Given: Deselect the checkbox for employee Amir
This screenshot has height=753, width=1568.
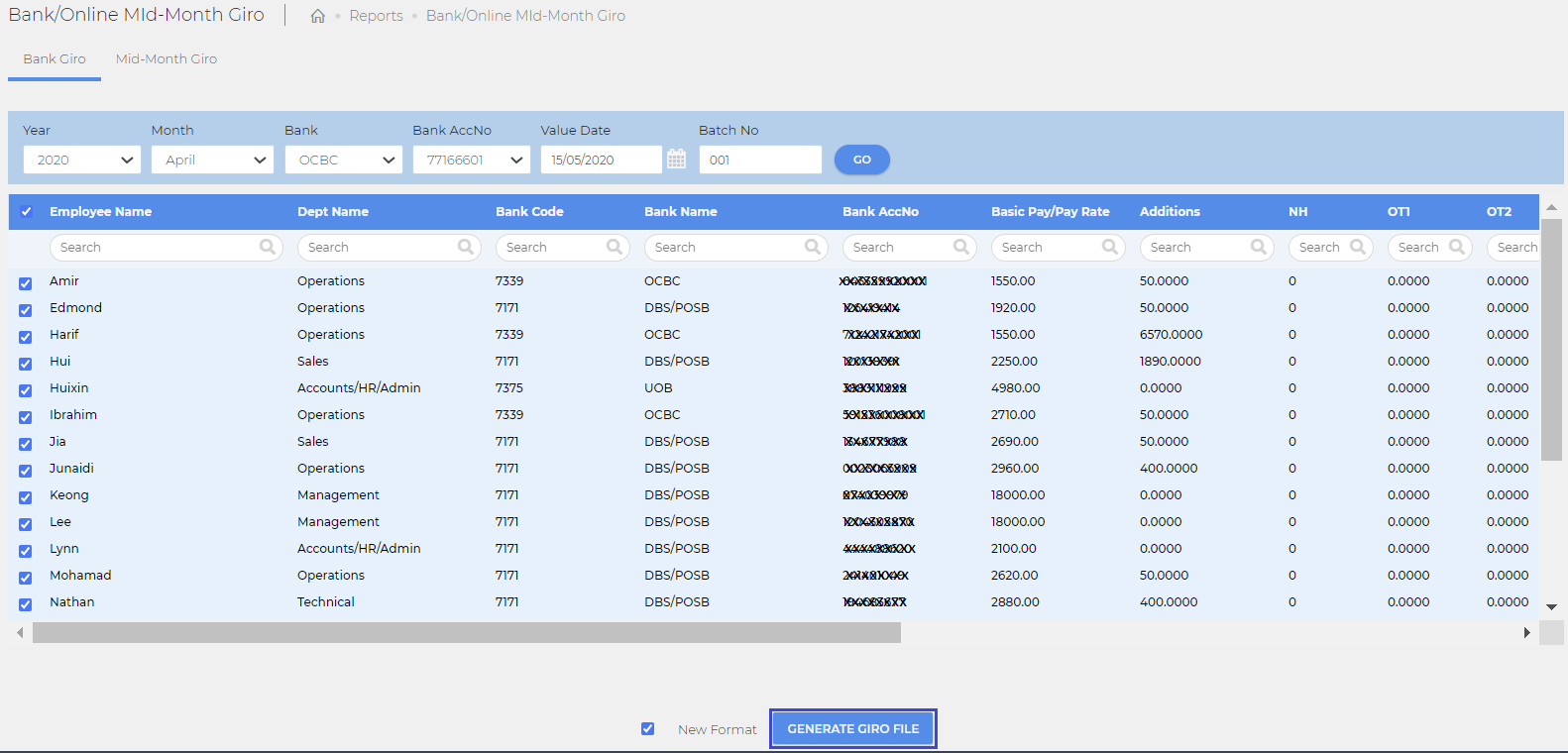Looking at the screenshot, I should tap(26, 283).
